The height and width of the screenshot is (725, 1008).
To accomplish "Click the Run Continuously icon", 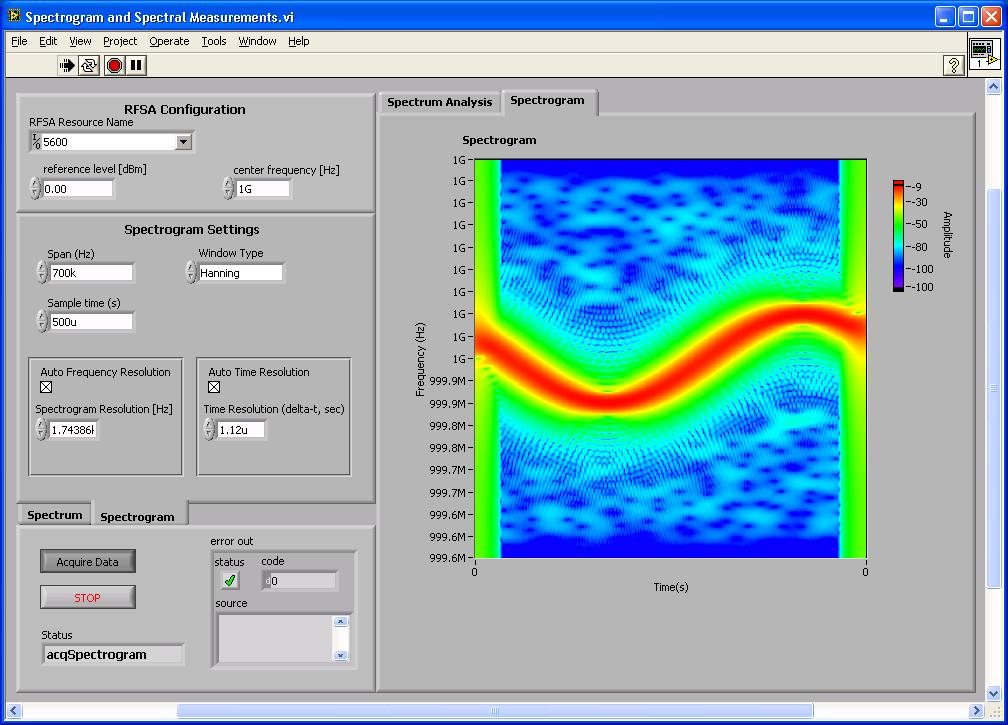I will [x=90, y=65].
